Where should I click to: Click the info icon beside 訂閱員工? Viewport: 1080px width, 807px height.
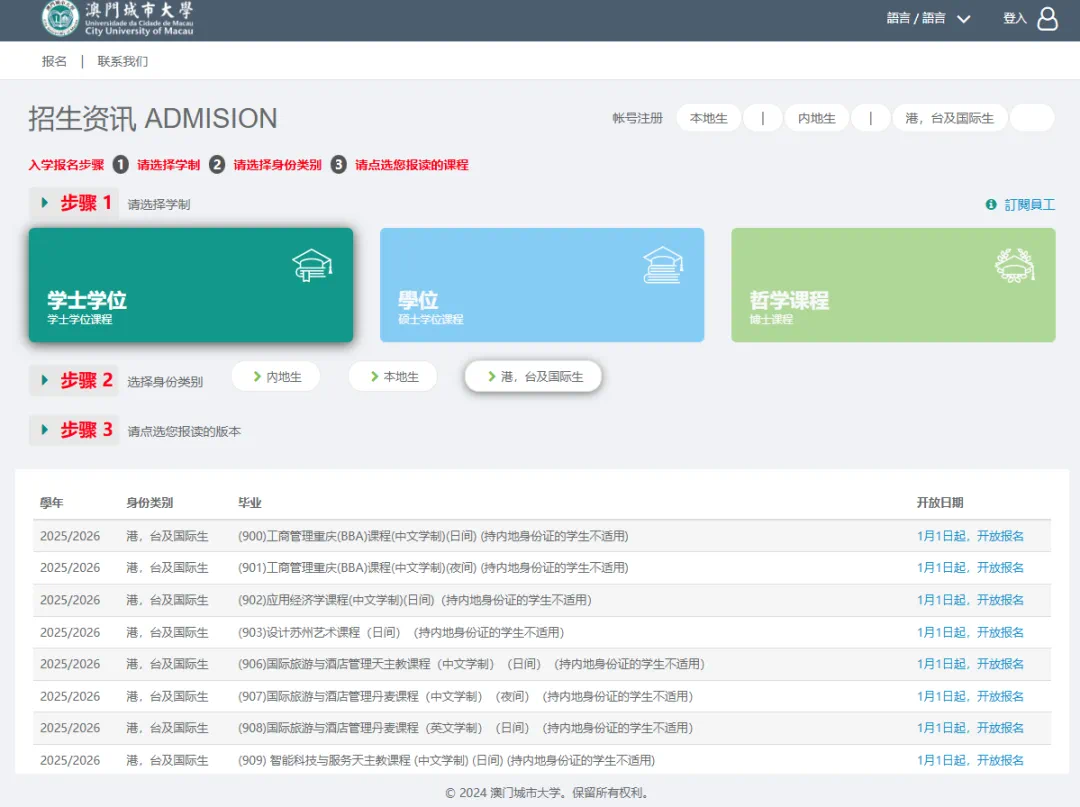pyautogui.click(x=991, y=204)
